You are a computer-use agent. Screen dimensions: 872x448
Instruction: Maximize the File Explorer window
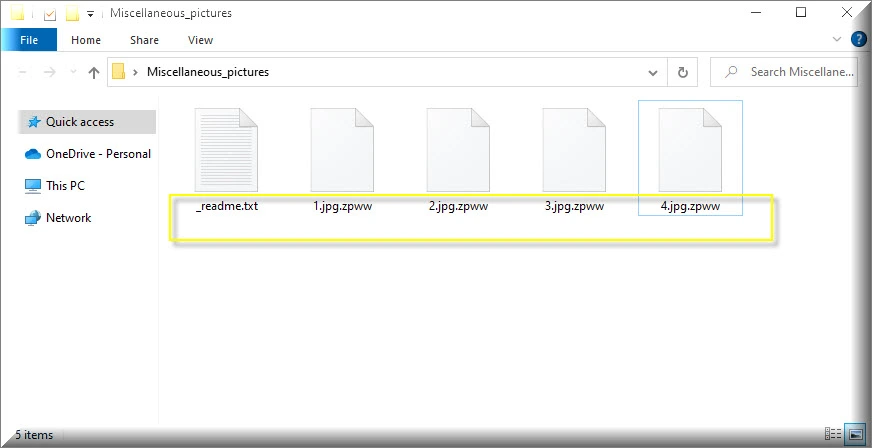tap(801, 12)
